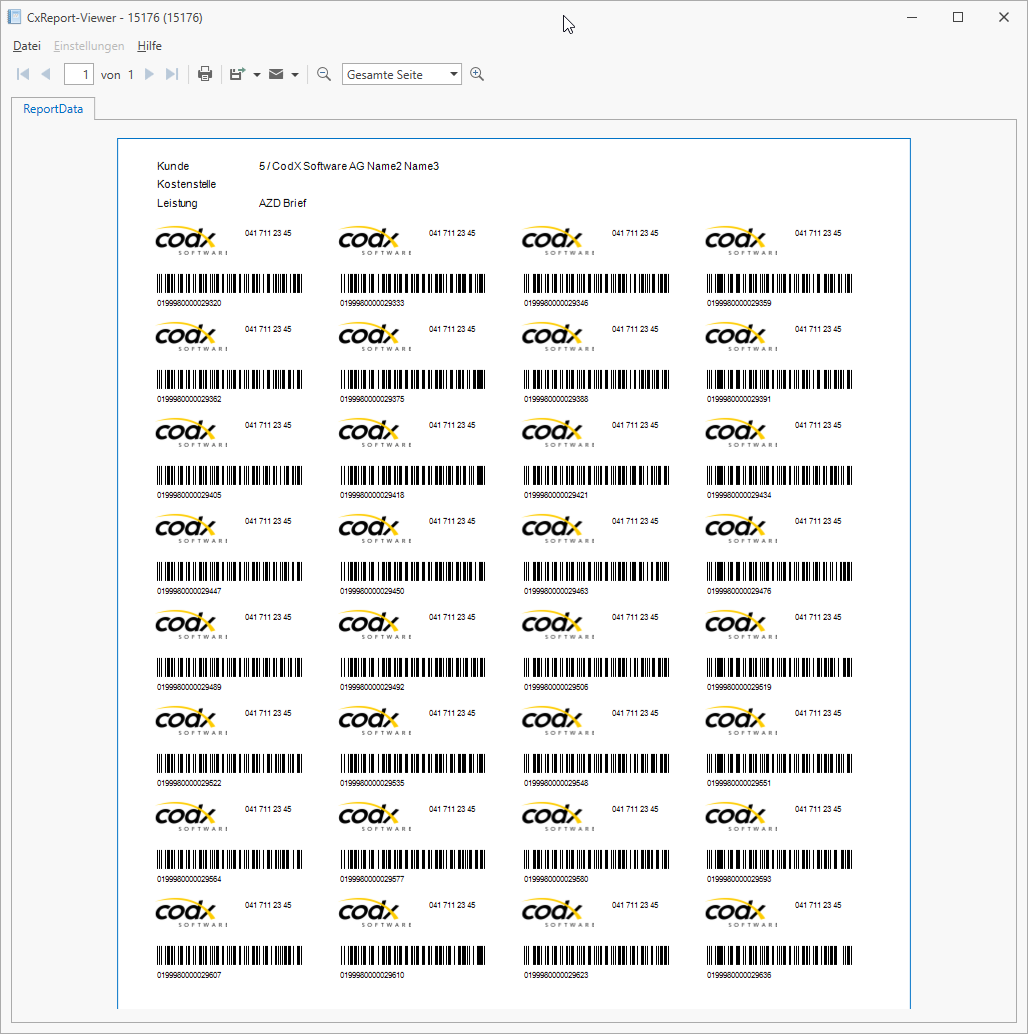Click barcode number 0199980000029450
The height and width of the screenshot is (1034, 1028).
point(372,591)
